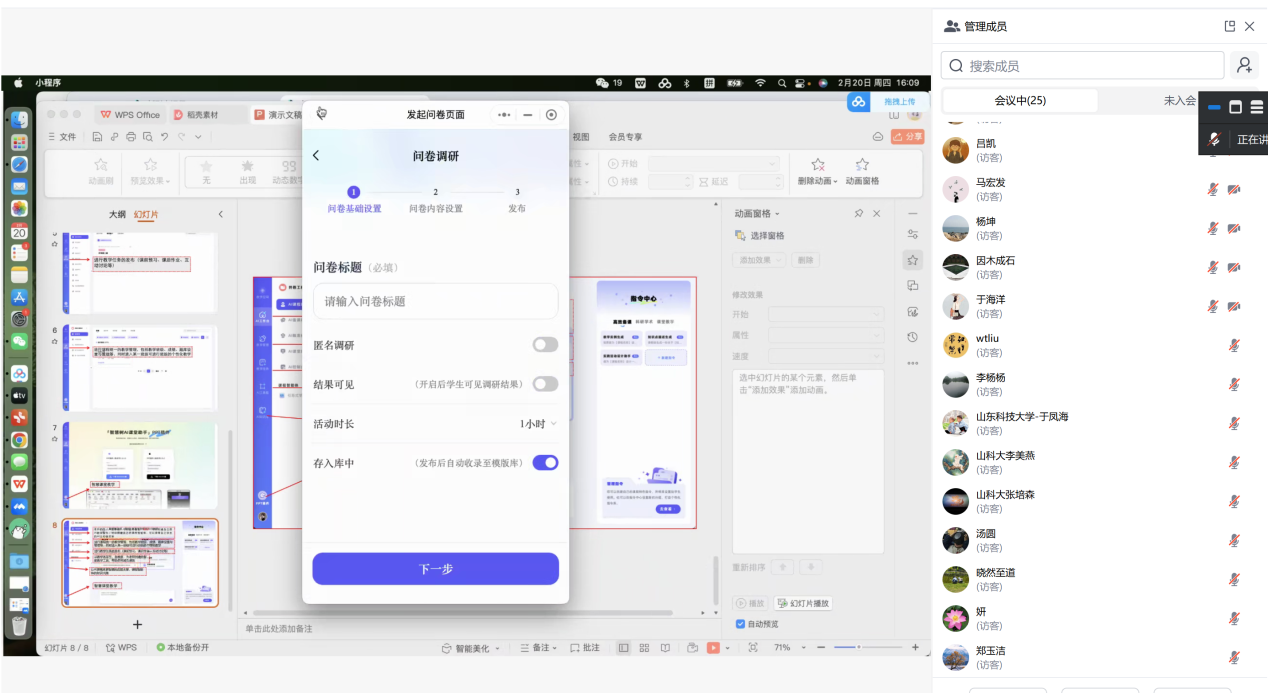1268x693 pixels.
Task: Click the invite member icon beside search
Action: (1244, 66)
